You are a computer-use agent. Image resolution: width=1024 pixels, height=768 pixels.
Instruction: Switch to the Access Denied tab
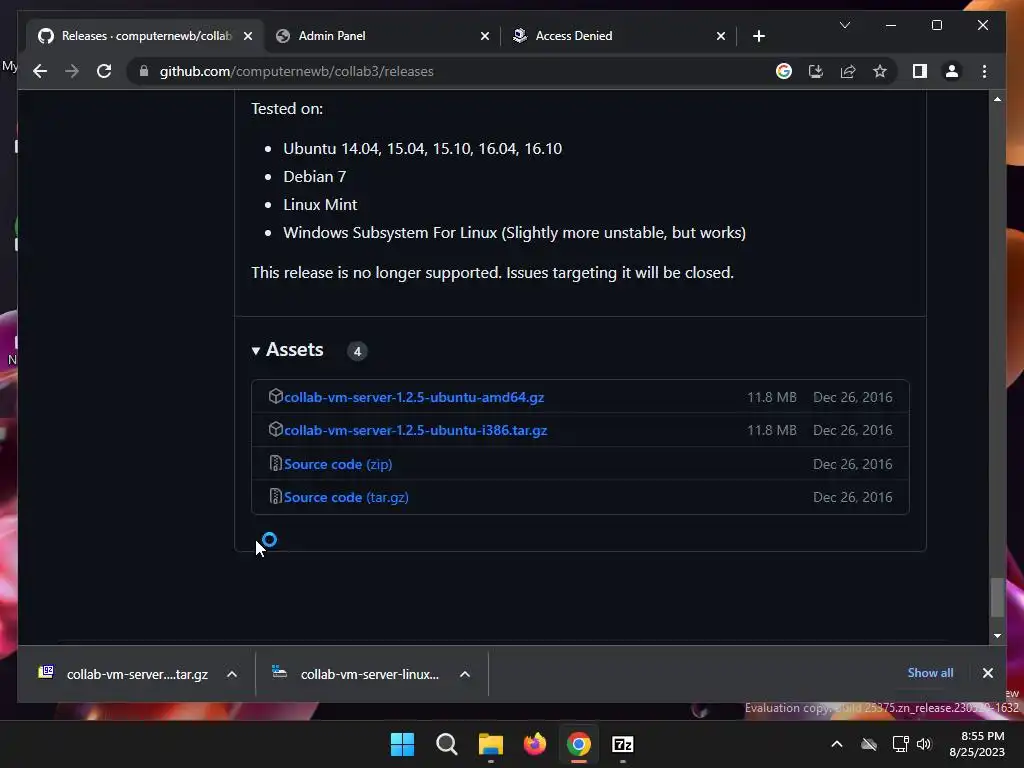(x=618, y=36)
